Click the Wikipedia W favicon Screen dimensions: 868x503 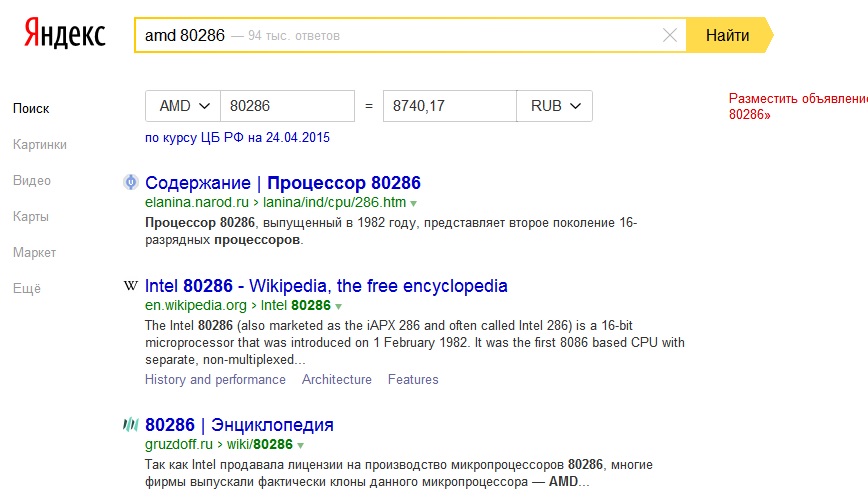click(x=131, y=286)
